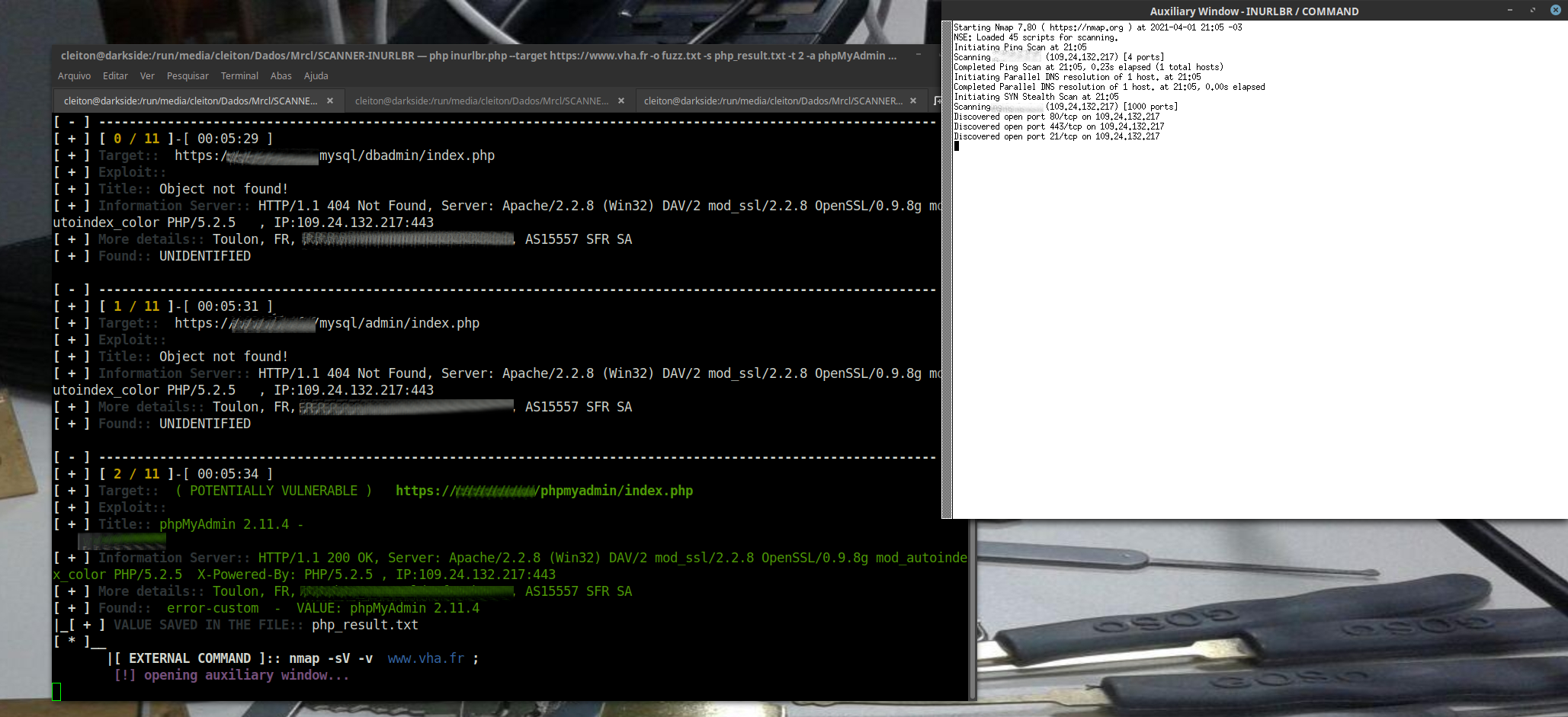Click the green terminal cursor block
Screen dimensions: 1568x717
point(56,693)
